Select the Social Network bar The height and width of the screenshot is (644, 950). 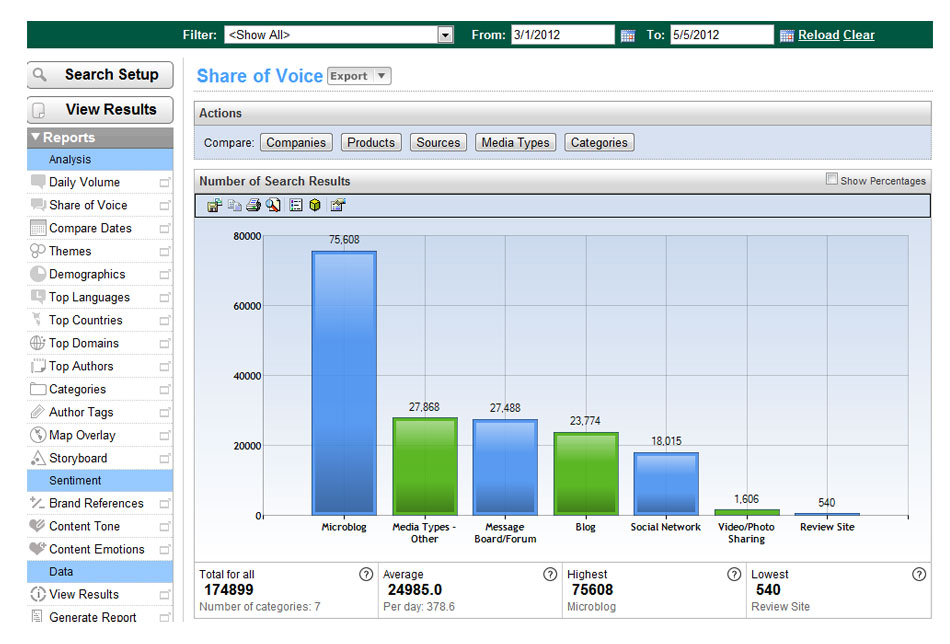coord(666,484)
